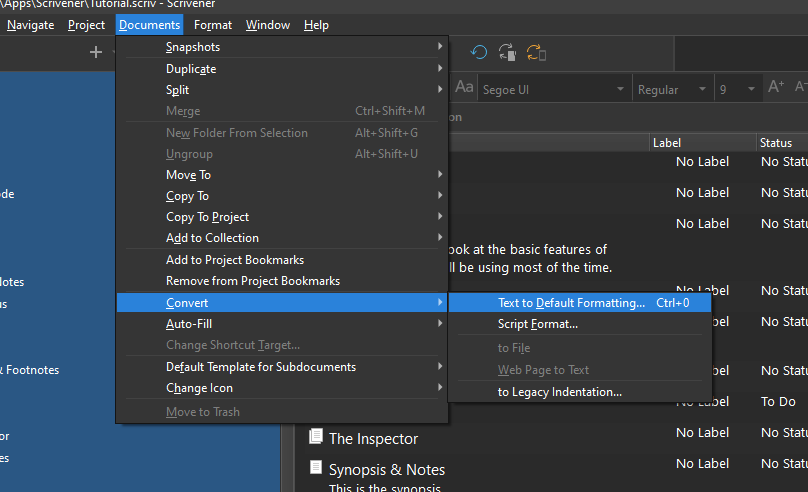This screenshot has width=808, height=492.
Task: Click No Label in The Inspector row
Action: click(702, 432)
